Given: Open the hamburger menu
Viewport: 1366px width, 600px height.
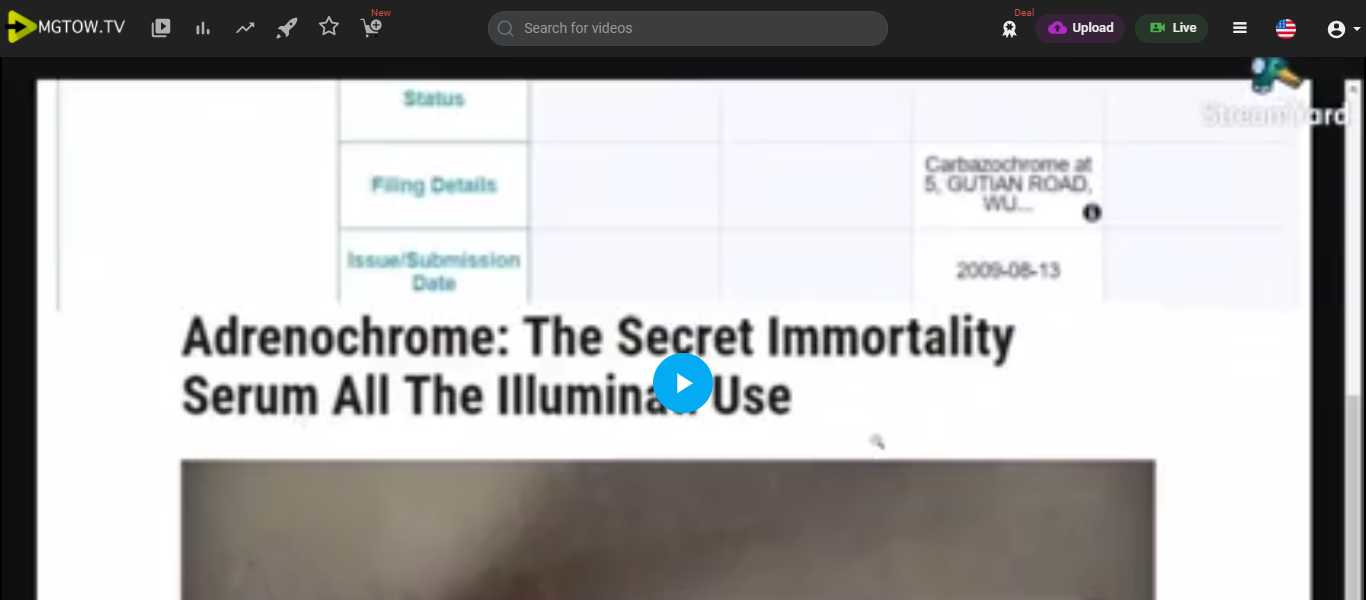Looking at the screenshot, I should (x=1240, y=28).
